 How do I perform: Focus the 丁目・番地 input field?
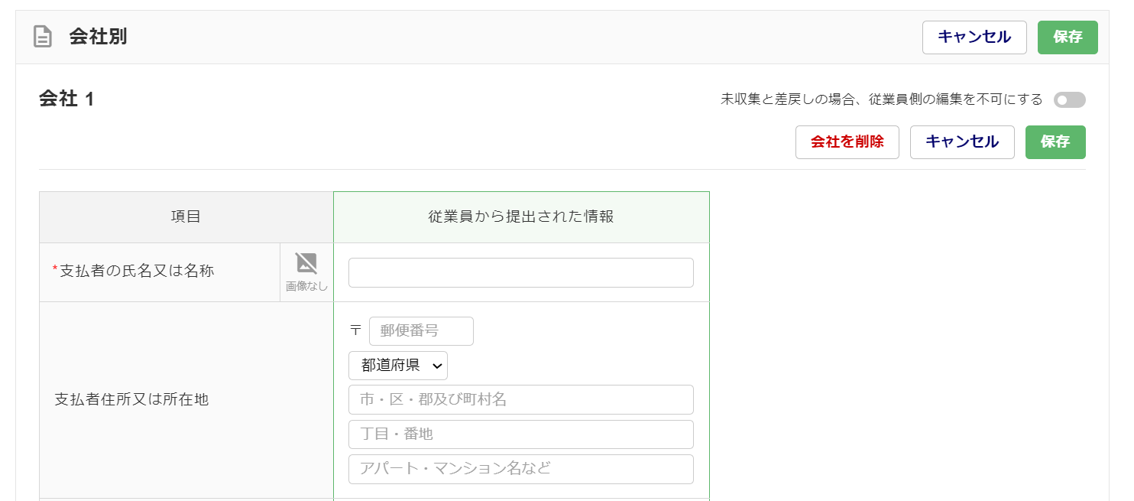[521, 434]
